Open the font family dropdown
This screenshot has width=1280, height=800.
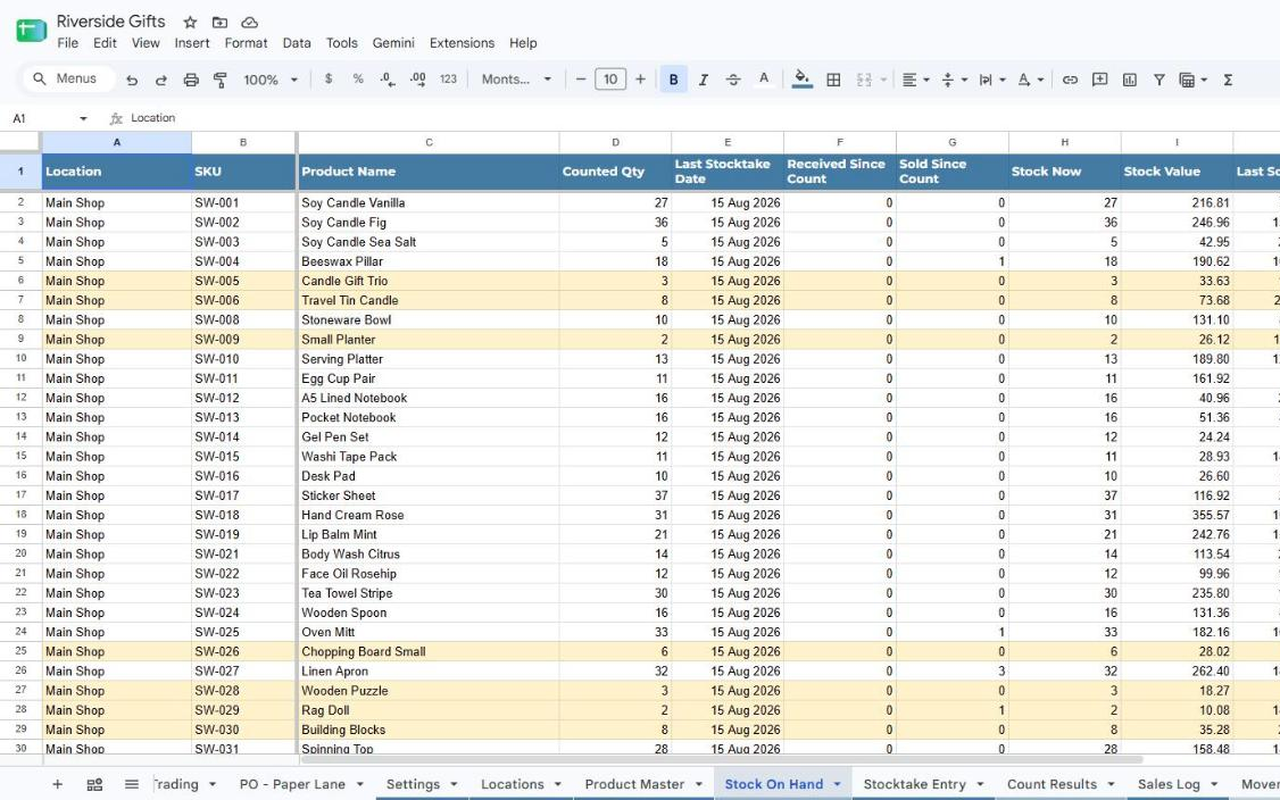(516, 80)
